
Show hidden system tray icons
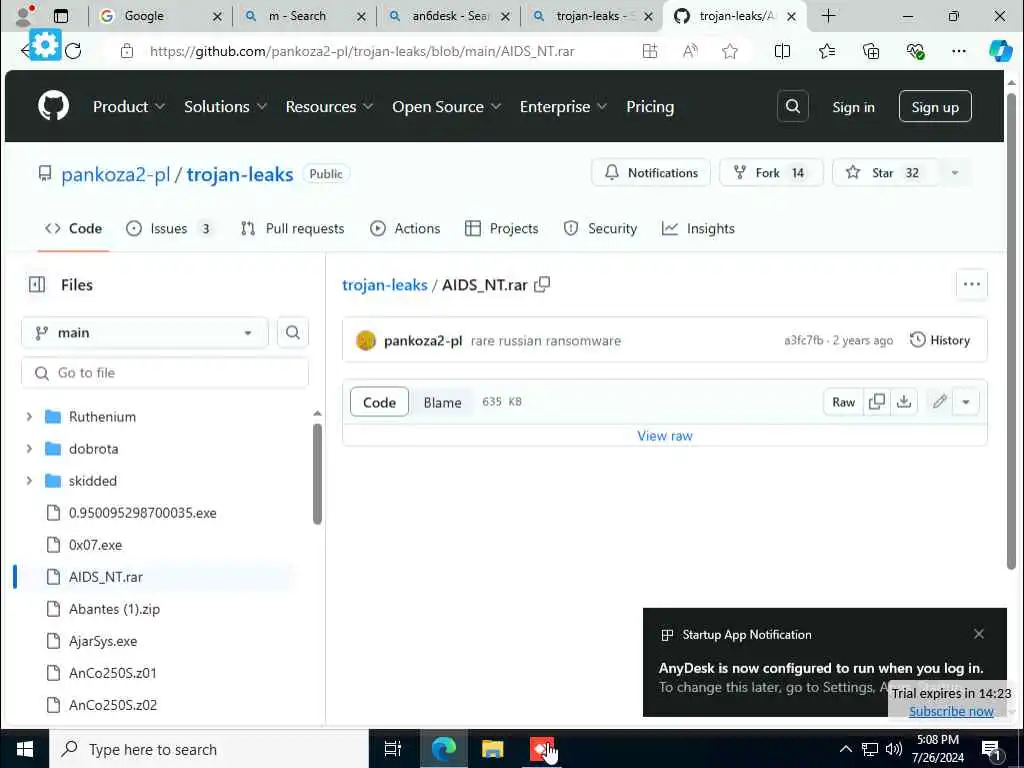tap(845, 749)
